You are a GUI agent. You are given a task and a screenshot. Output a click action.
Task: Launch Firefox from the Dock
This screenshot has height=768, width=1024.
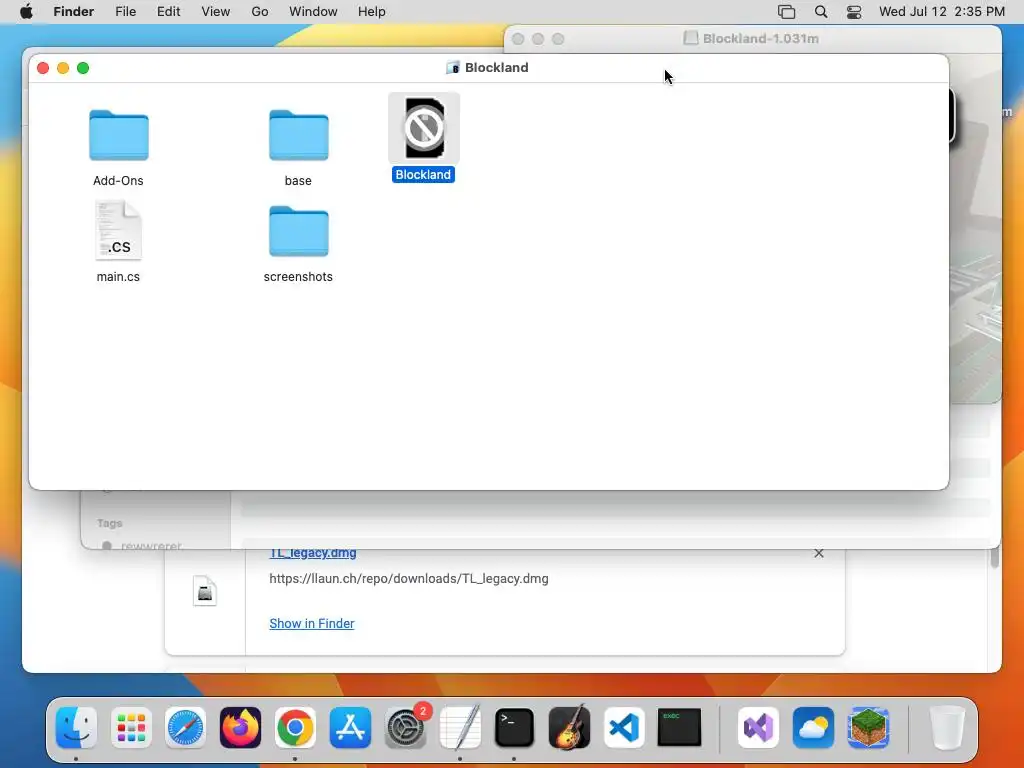coord(240,727)
